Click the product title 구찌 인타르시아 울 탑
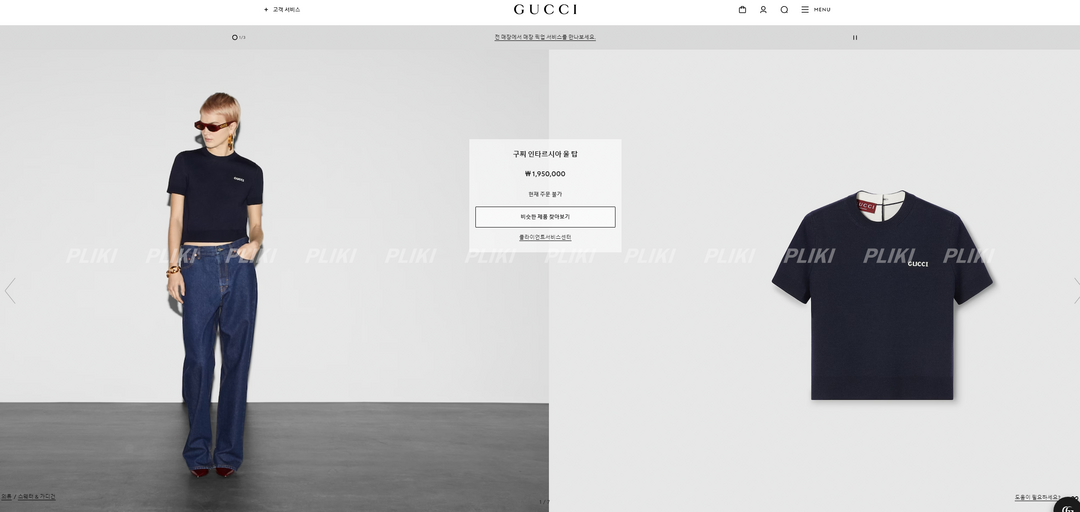Image resolution: width=1080 pixels, height=512 pixels. pos(545,154)
